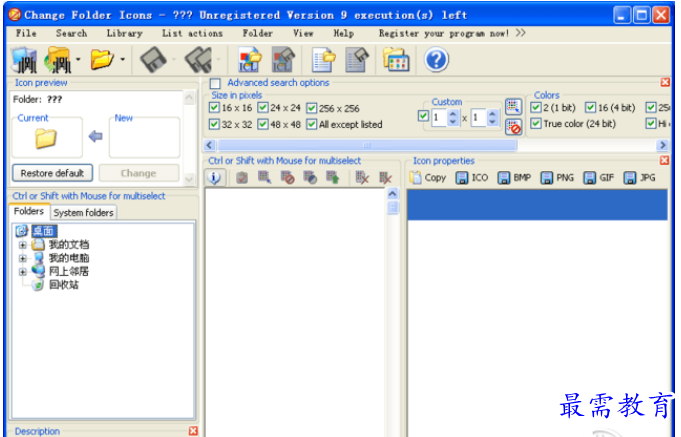The width and height of the screenshot is (681, 437).
Task: Uncheck the 16 x 16 size checkbox
Action: pos(214,108)
